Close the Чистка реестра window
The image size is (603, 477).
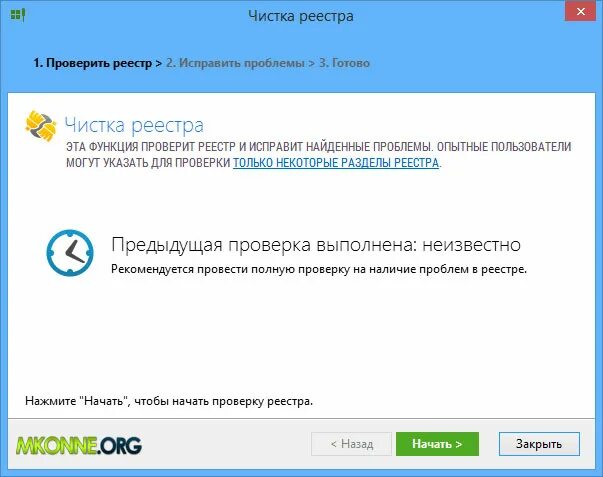(x=580, y=12)
